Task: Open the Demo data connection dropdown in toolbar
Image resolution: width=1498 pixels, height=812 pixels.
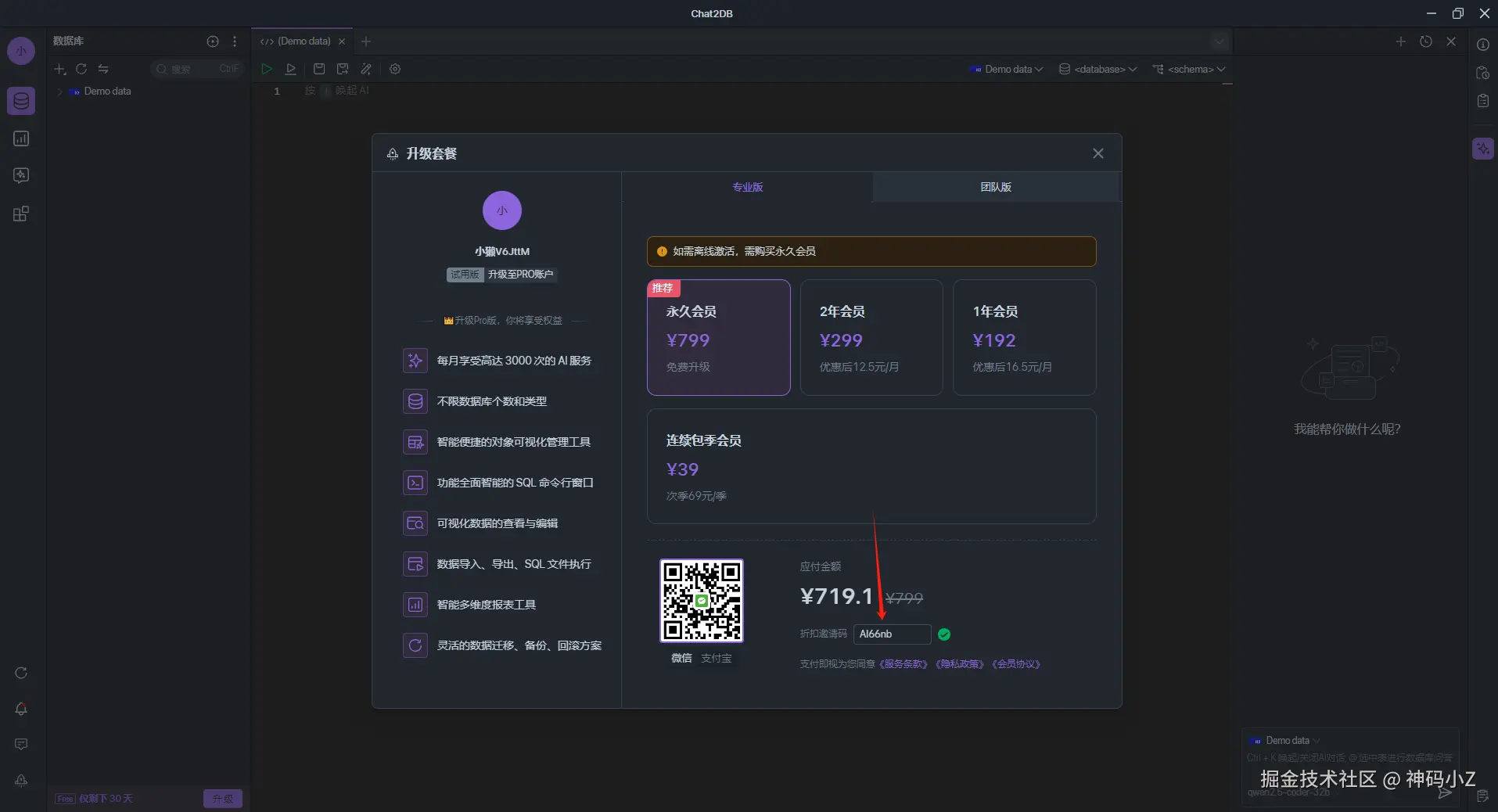Action: click(x=1006, y=70)
